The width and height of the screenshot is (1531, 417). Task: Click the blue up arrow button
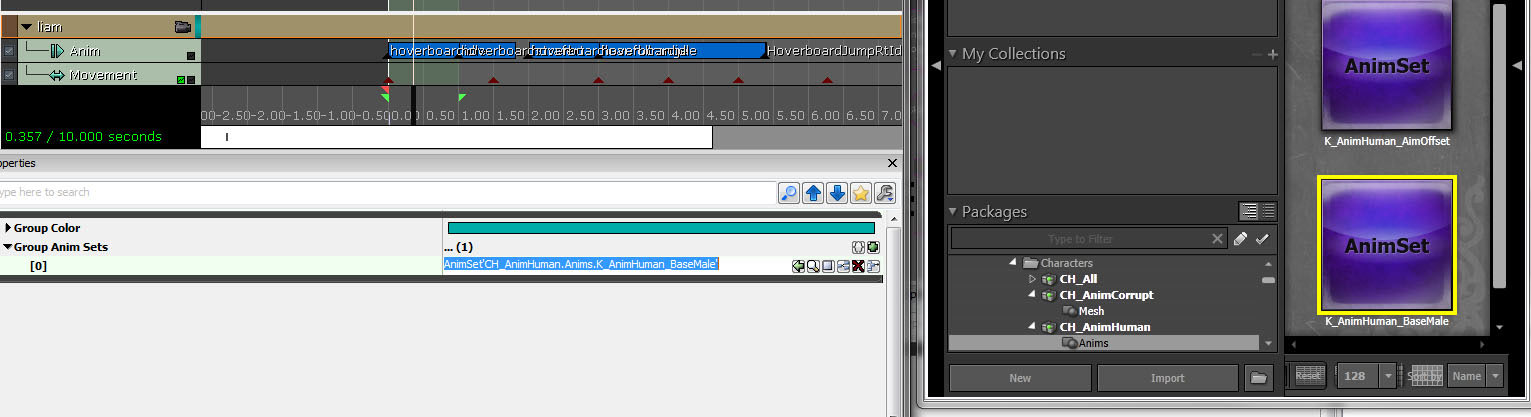[x=813, y=193]
